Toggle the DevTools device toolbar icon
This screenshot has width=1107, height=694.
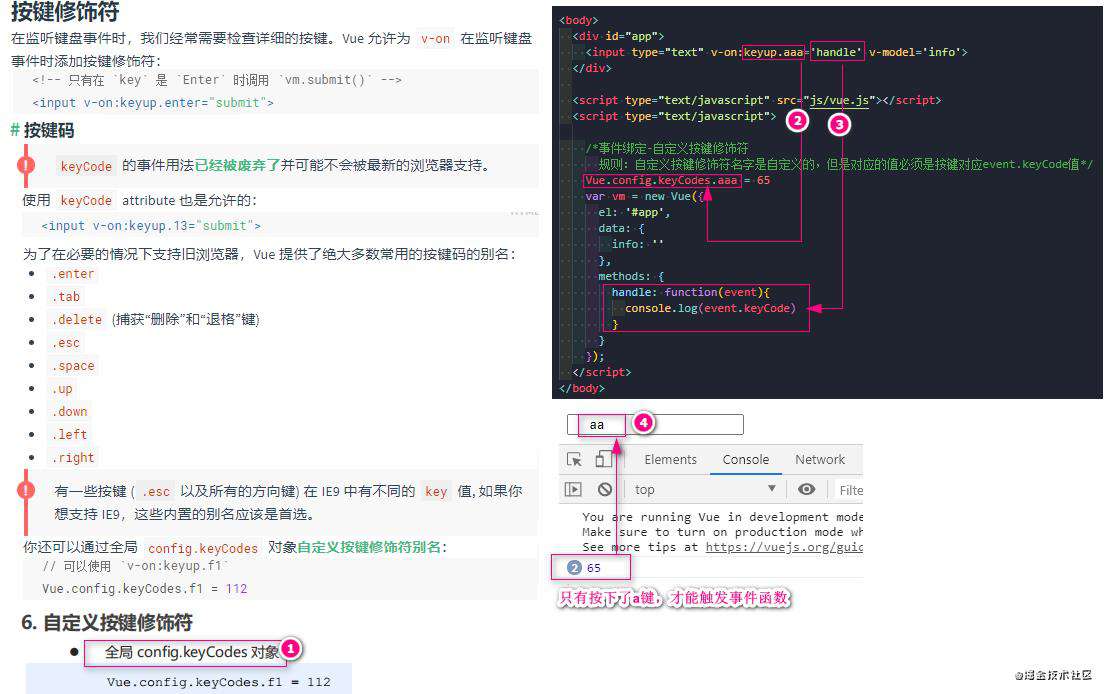[604, 460]
